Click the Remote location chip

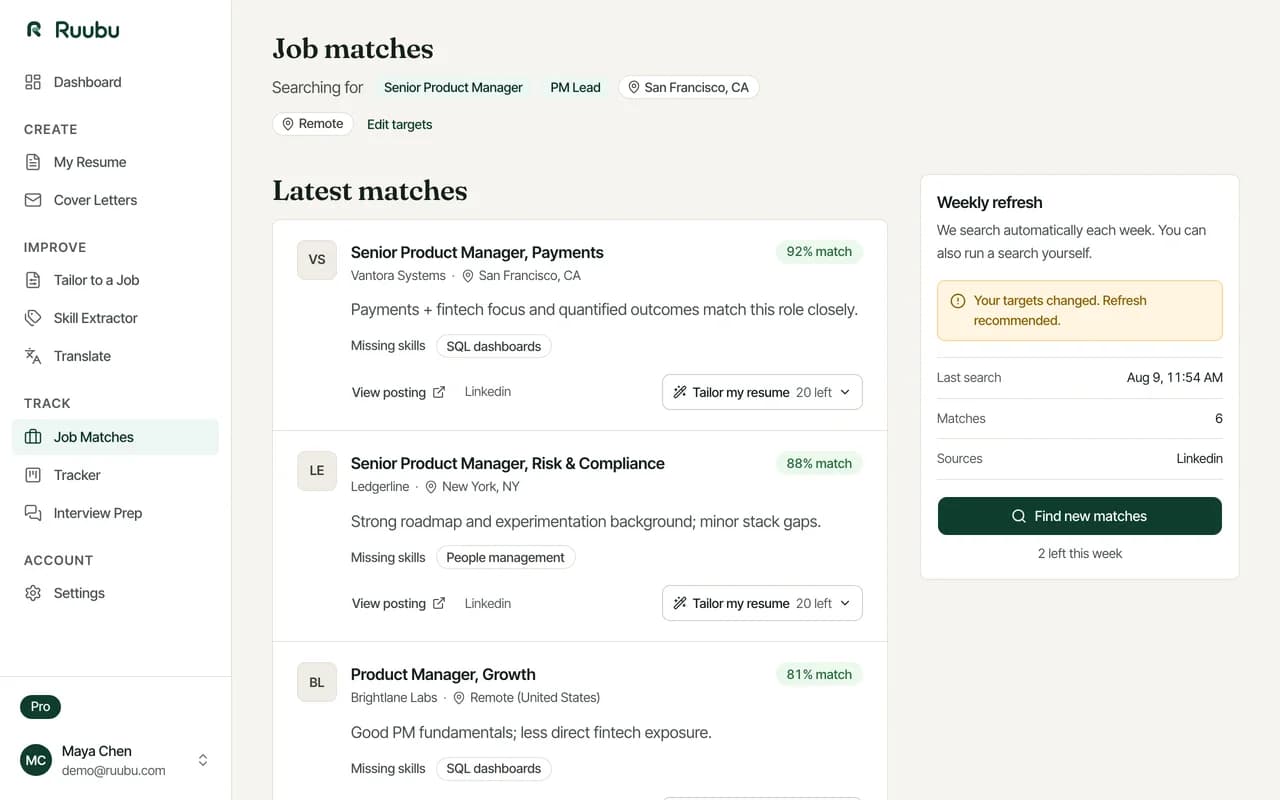[x=313, y=124]
